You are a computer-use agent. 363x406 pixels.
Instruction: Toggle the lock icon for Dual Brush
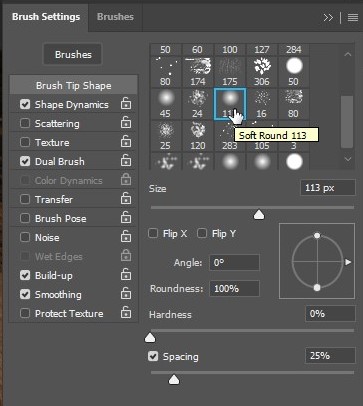tap(126, 161)
